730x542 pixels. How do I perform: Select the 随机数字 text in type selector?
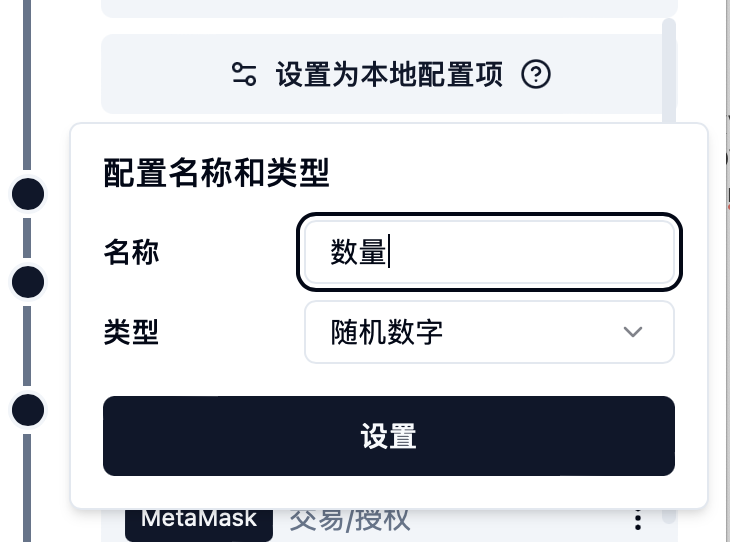(387, 332)
